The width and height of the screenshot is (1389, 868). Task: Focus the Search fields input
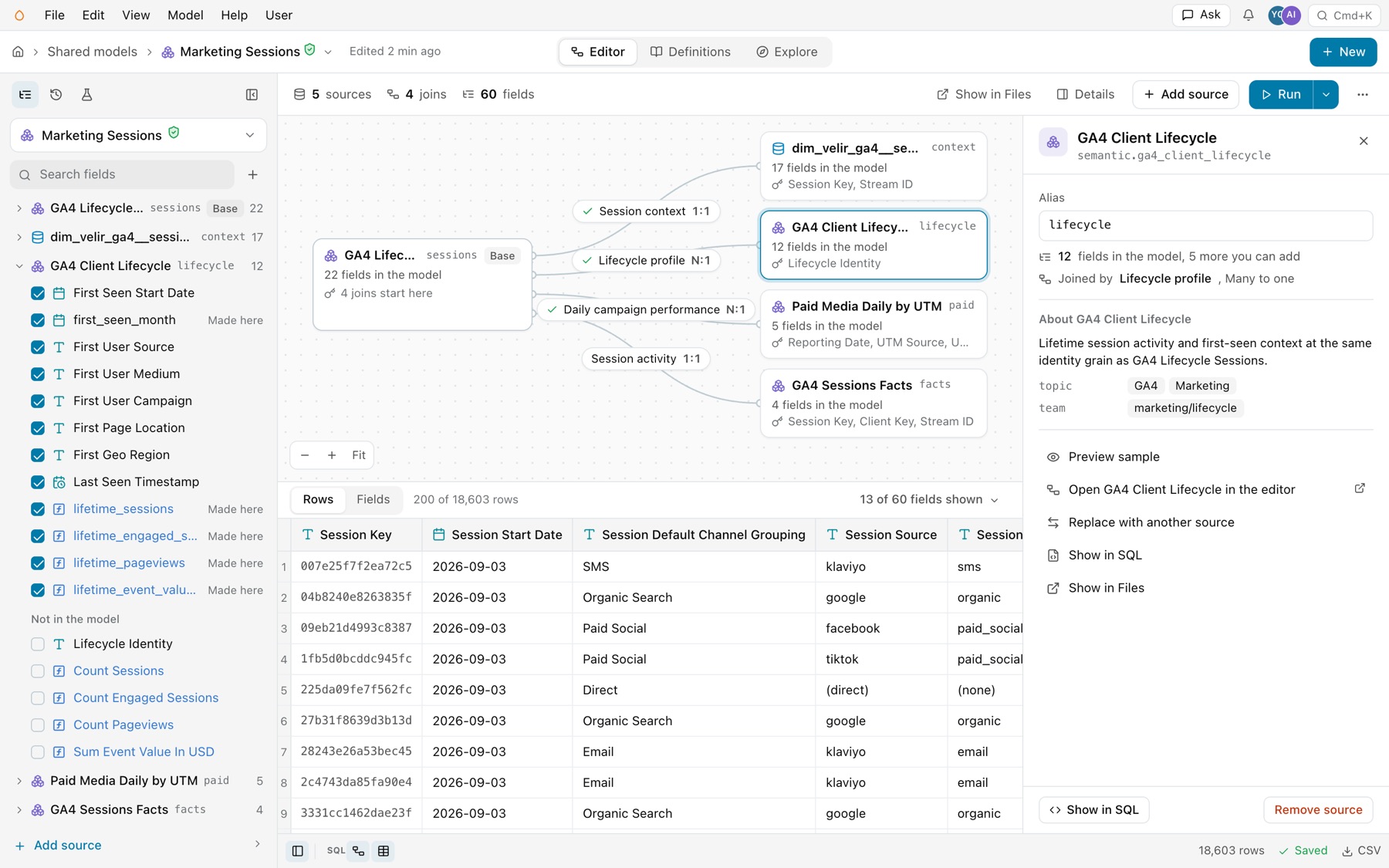pos(123,174)
